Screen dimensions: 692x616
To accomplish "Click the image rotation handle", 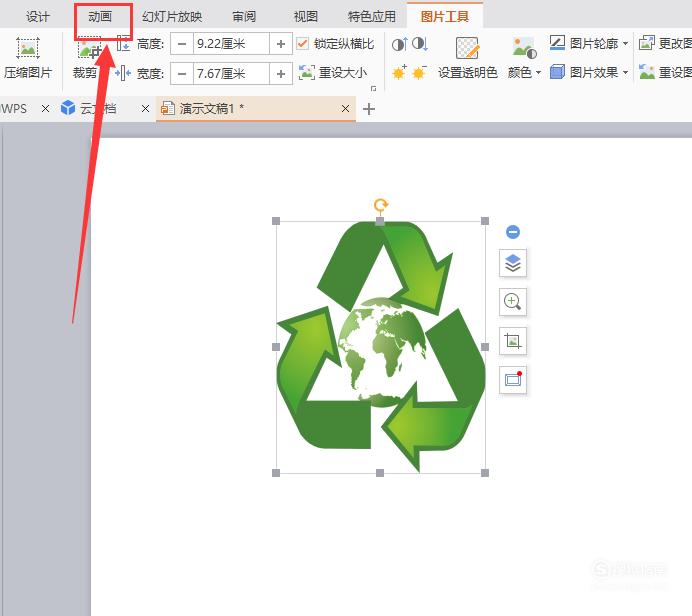I will [x=380, y=205].
